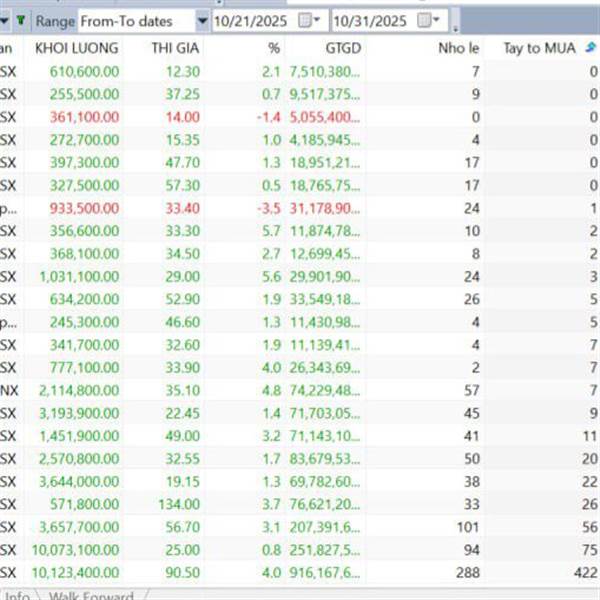600x600 pixels.
Task: Select GTGD cell 9,517,375...
Action: pyautogui.click(x=324, y=94)
